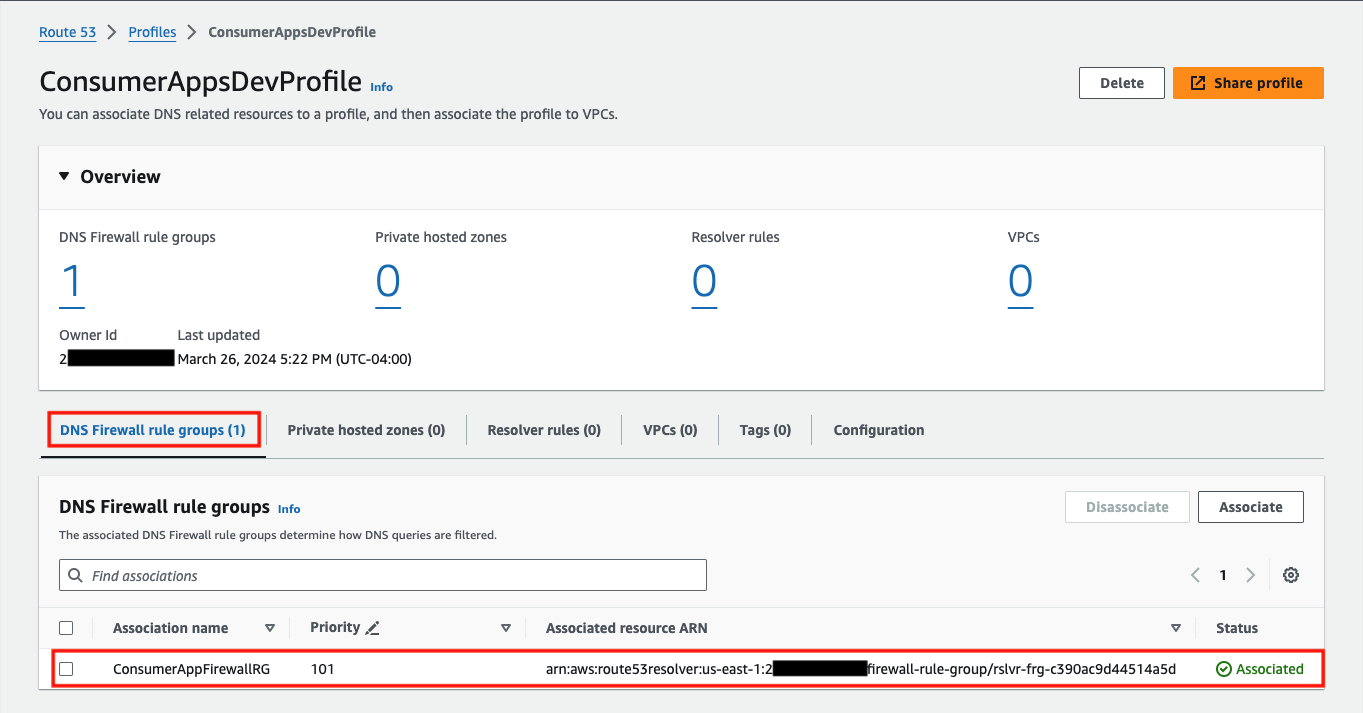Click priority value 101
This screenshot has width=1363, height=713.
click(x=322, y=669)
